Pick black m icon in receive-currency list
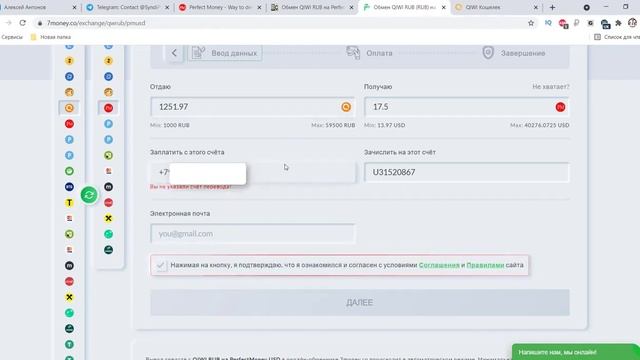This screenshot has width=640, height=360. pos(109,187)
